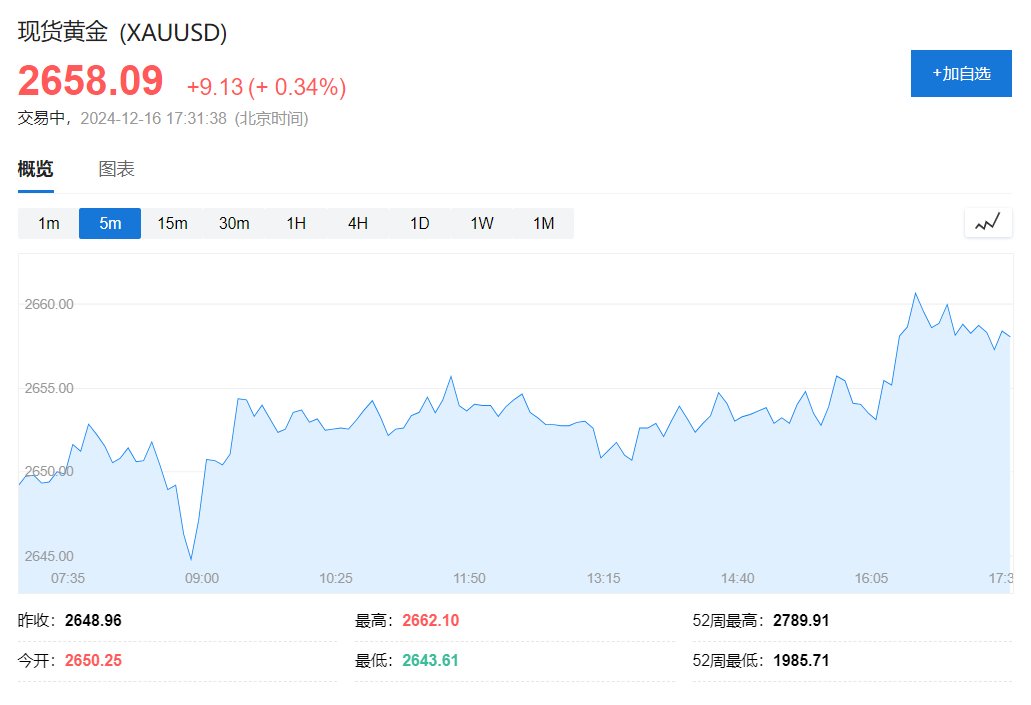Select the 1m timeframe
The width and height of the screenshot is (1031, 705).
pos(47,223)
